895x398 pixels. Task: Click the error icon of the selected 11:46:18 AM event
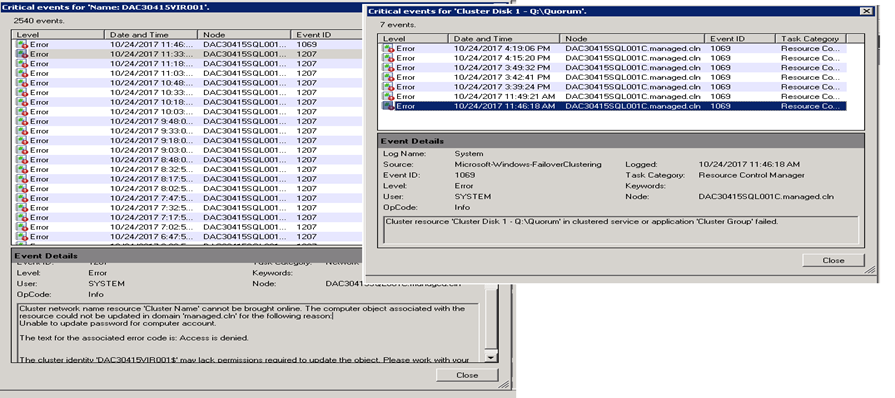[x=388, y=106]
